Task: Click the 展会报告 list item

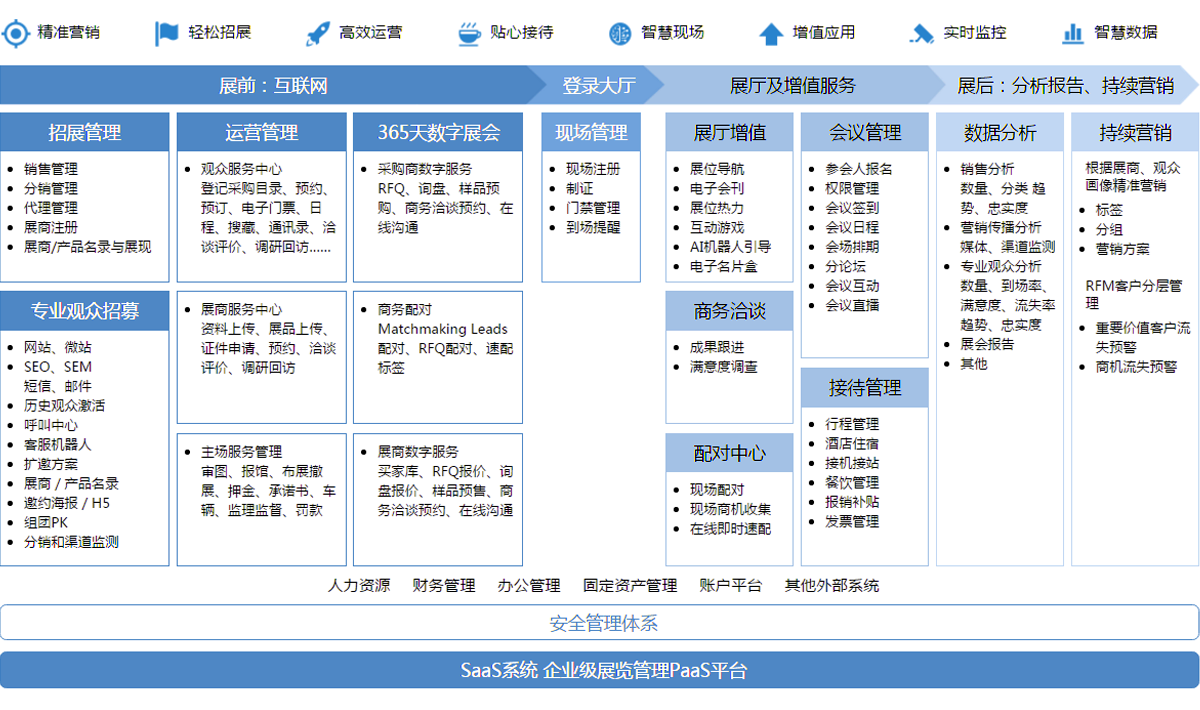Action: pyautogui.click(x=987, y=344)
